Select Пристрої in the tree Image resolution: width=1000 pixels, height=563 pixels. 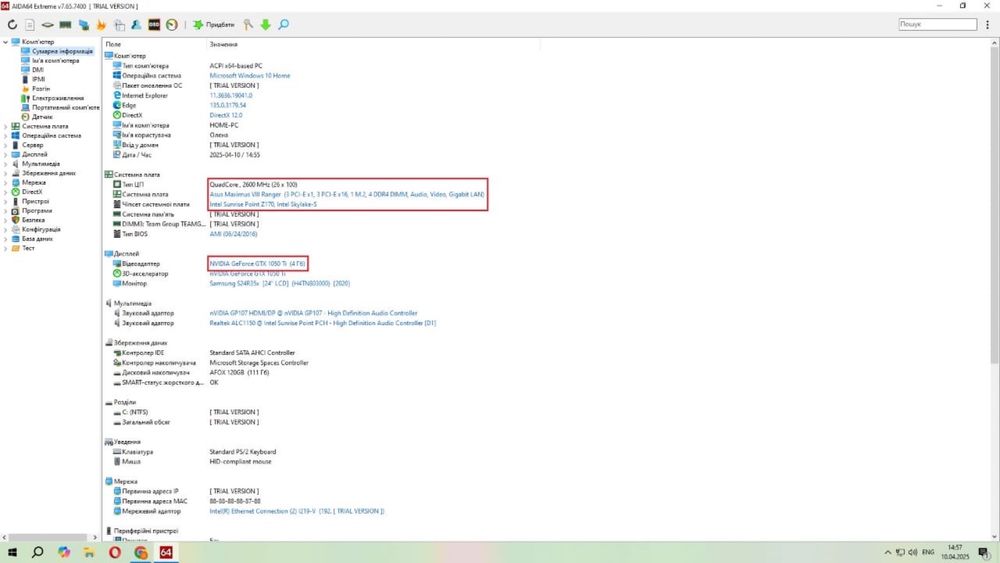coord(35,201)
